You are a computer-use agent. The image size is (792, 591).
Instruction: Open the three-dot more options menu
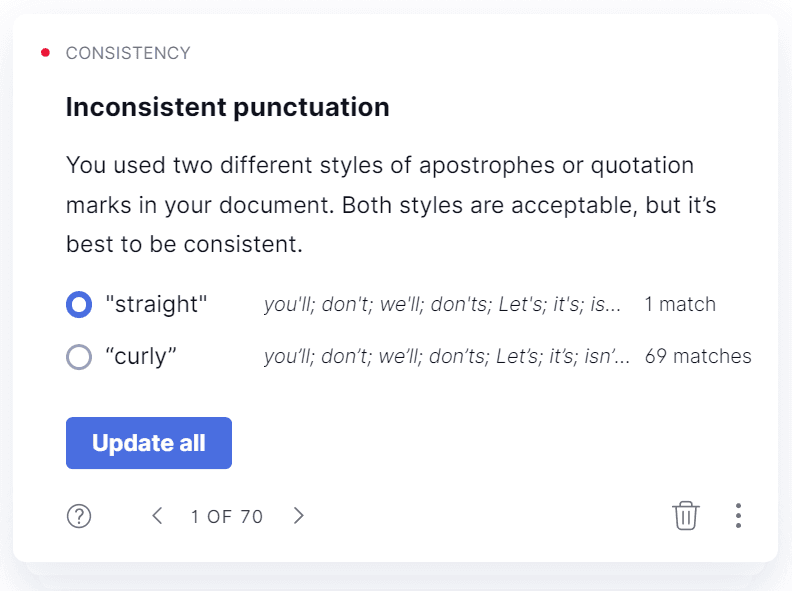point(738,516)
